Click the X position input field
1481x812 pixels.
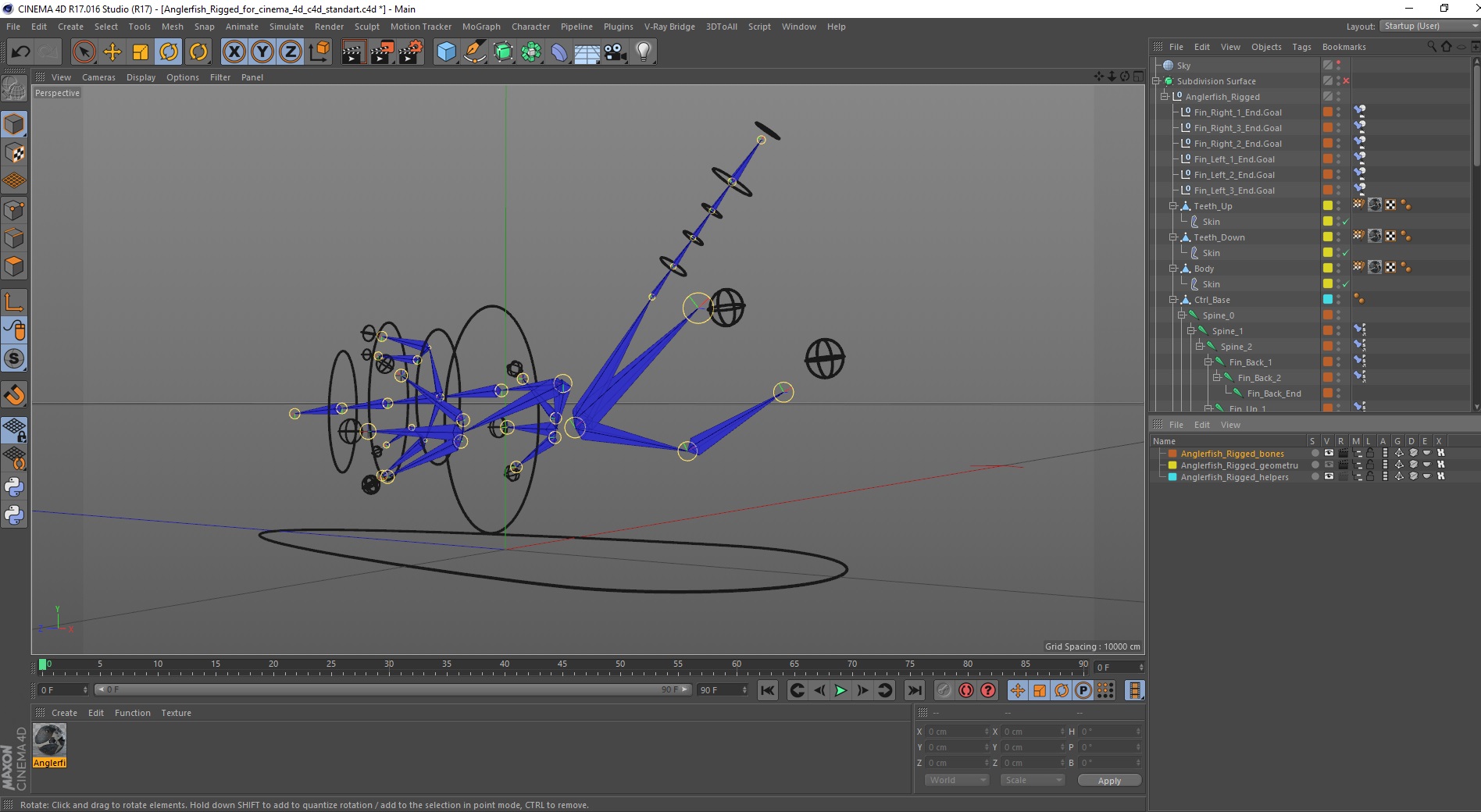(x=958, y=732)
